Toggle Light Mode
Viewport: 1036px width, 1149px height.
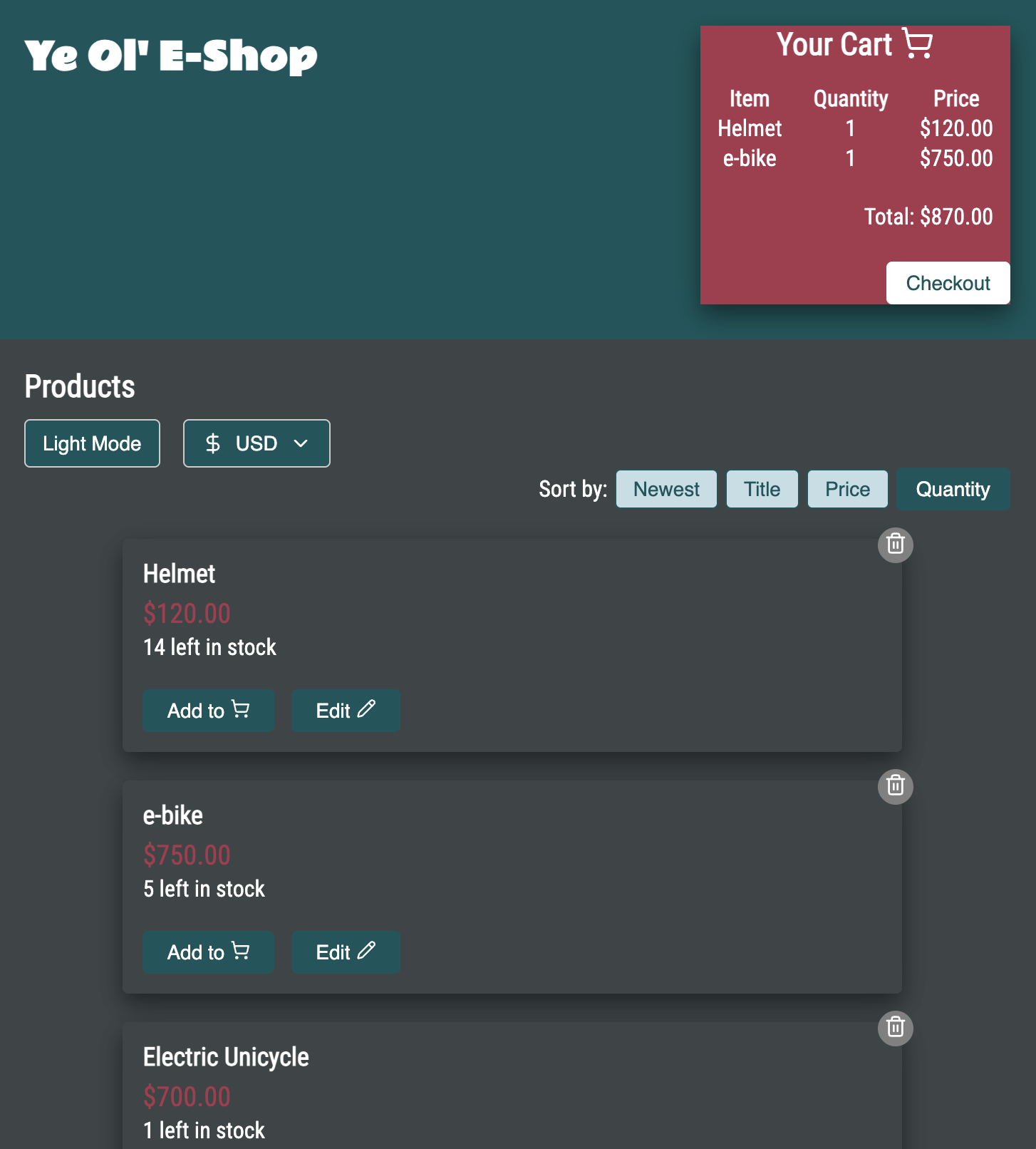(92, 443)
